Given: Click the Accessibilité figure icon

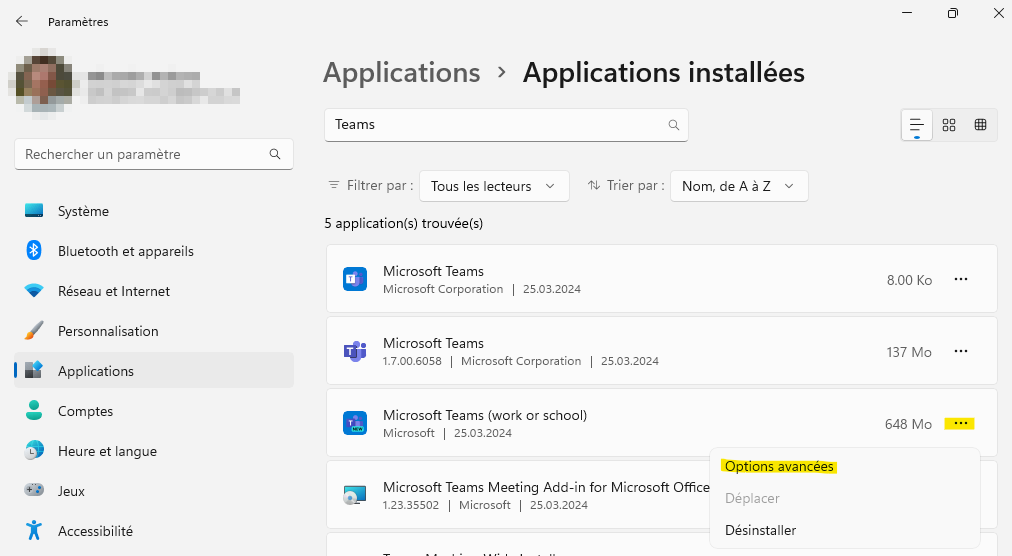Looking at the screenshot, I should click(34, 530).
